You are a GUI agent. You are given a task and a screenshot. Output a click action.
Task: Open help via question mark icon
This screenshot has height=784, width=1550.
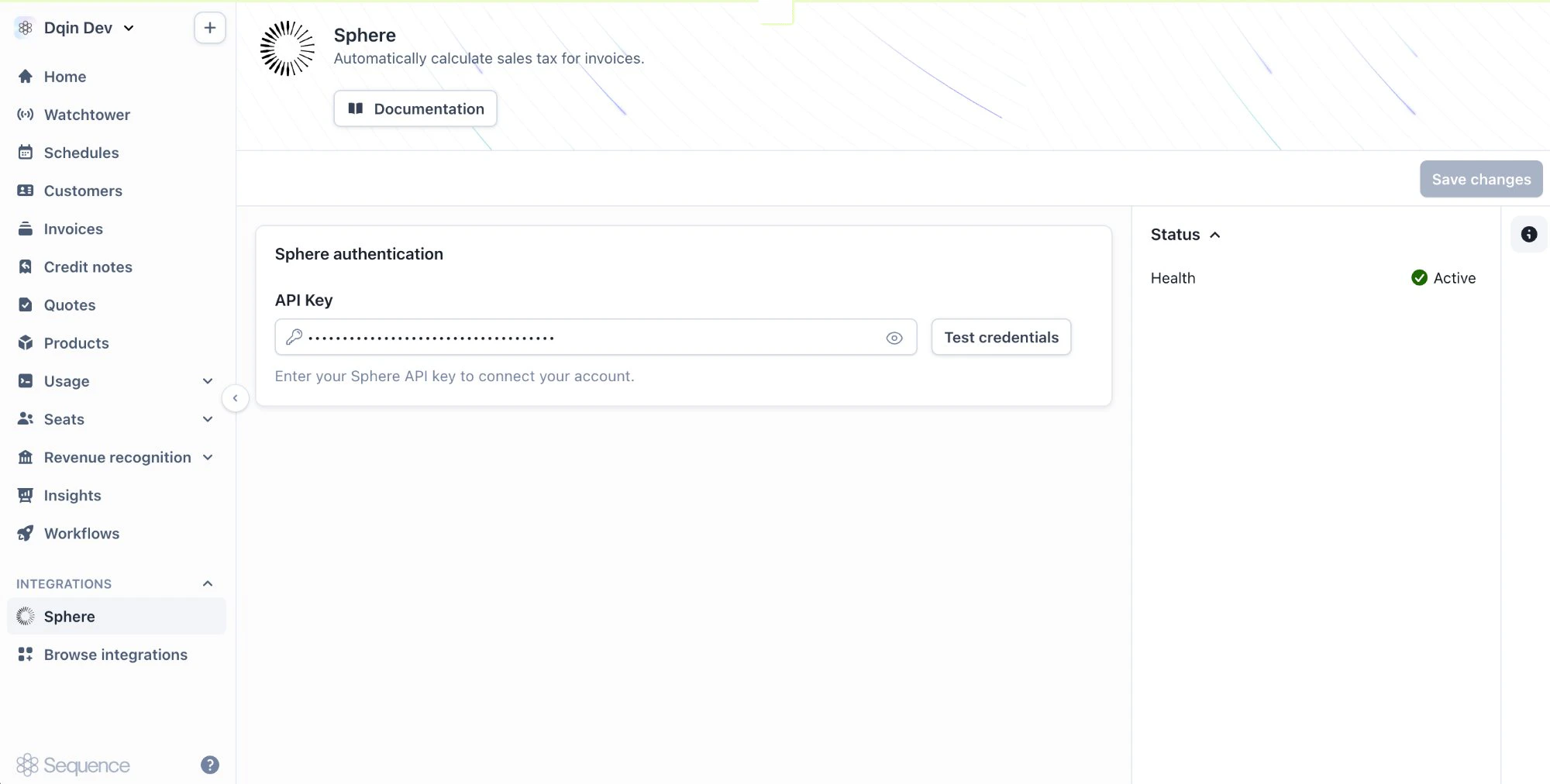210,765
